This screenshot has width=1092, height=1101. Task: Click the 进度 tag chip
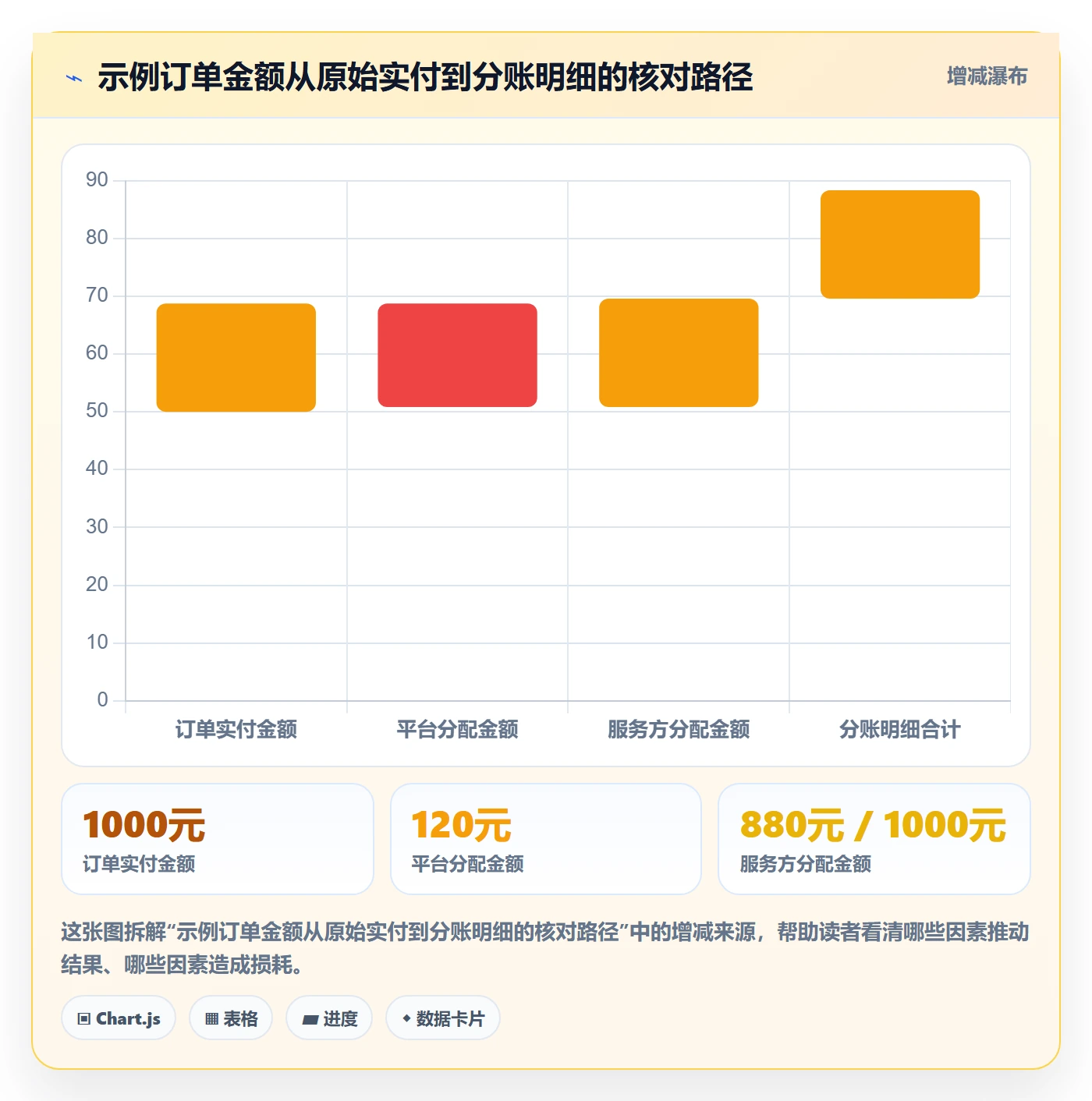329,1018
